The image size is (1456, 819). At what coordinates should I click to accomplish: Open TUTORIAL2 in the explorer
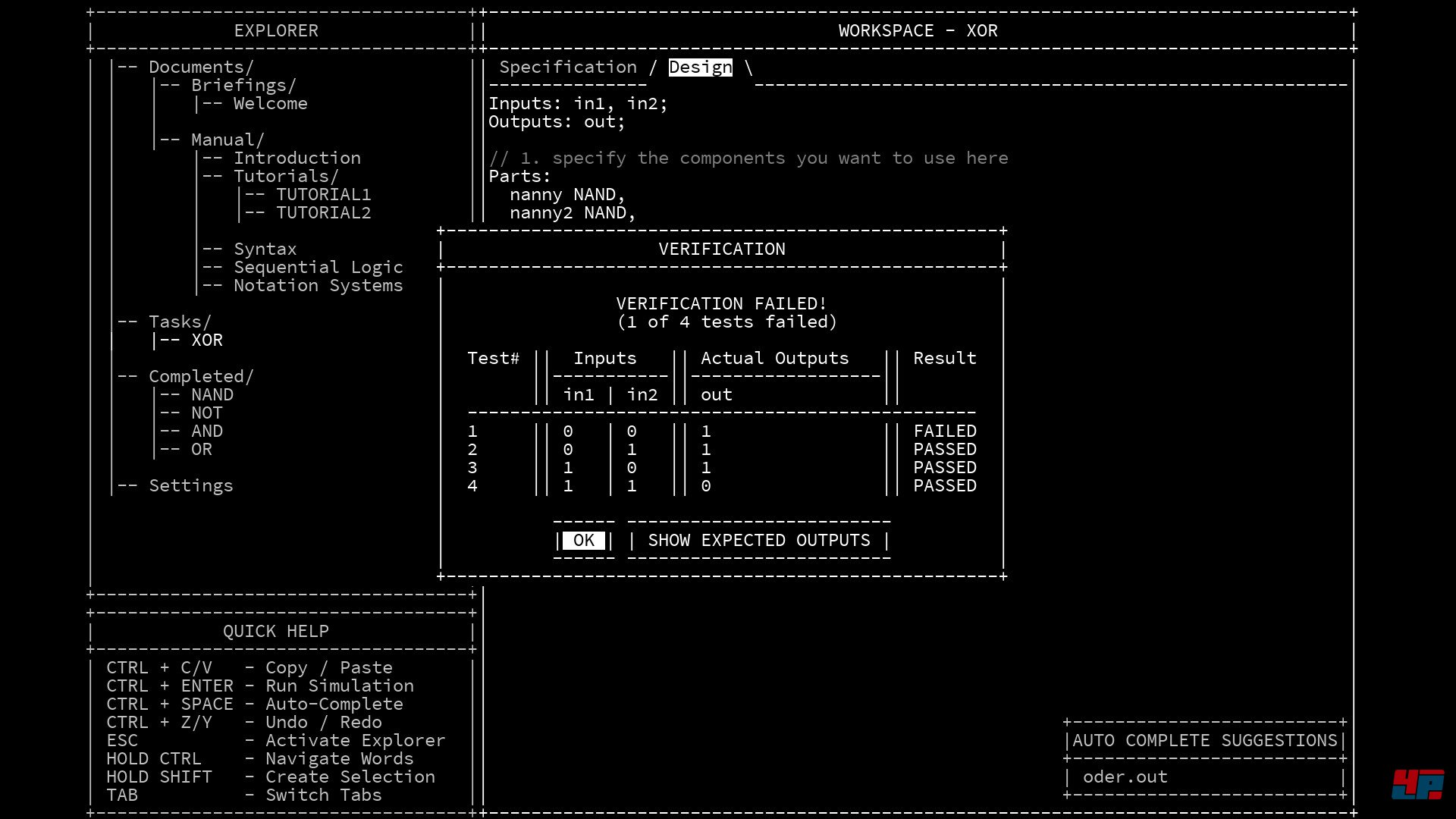(x=323, y=212)
